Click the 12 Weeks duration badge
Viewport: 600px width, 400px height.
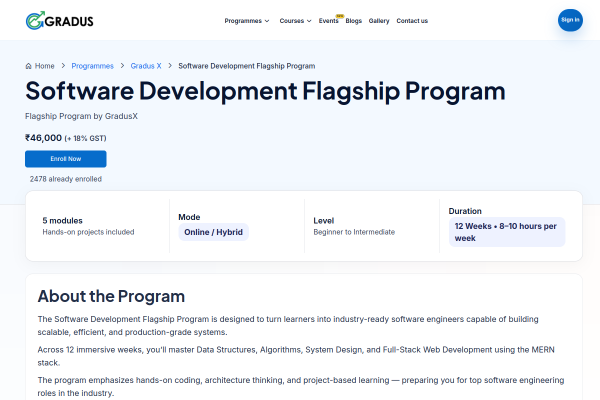tap(506, 232)
